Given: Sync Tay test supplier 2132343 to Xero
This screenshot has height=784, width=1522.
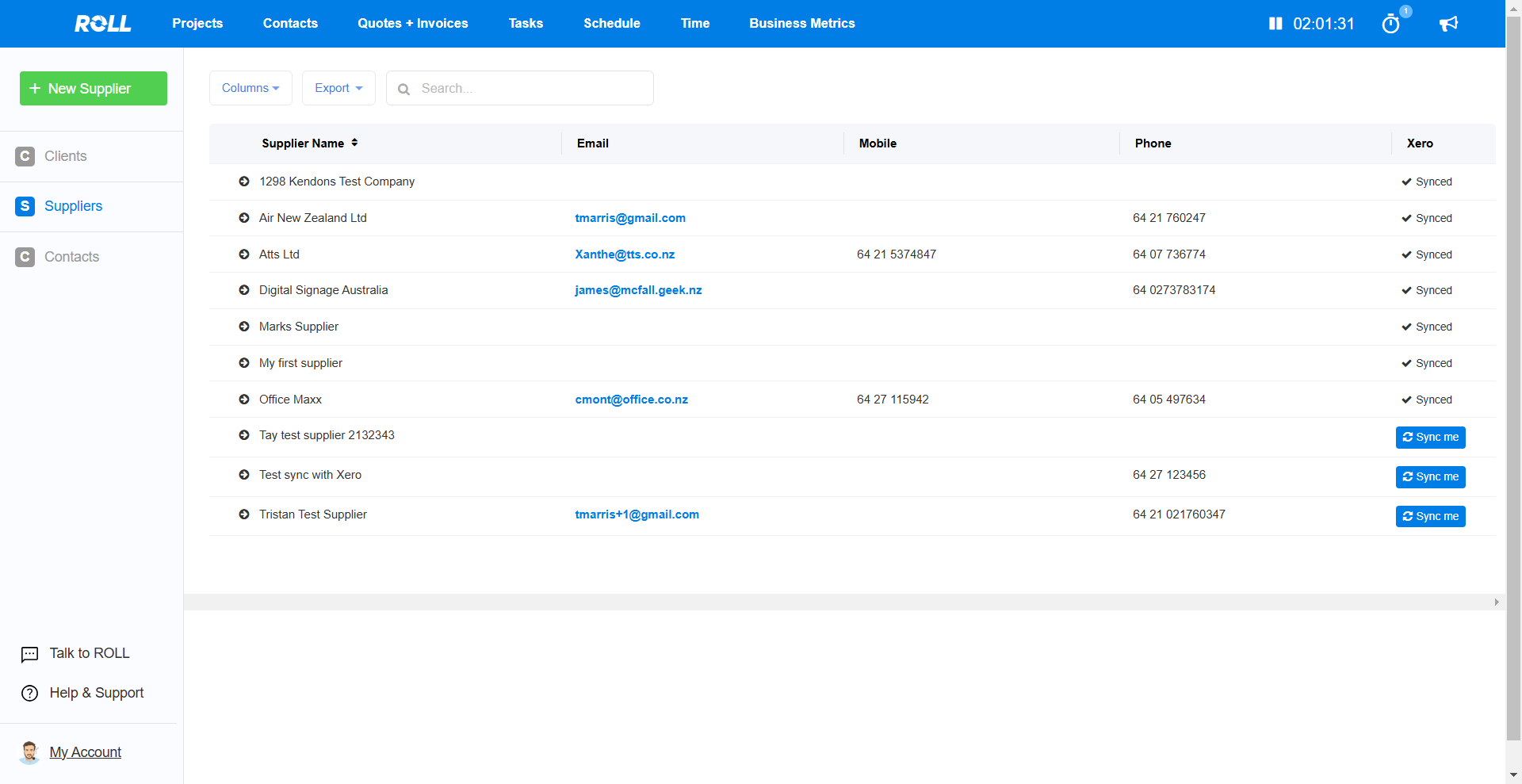Looking at the screenshot, I should point(1430,438).
